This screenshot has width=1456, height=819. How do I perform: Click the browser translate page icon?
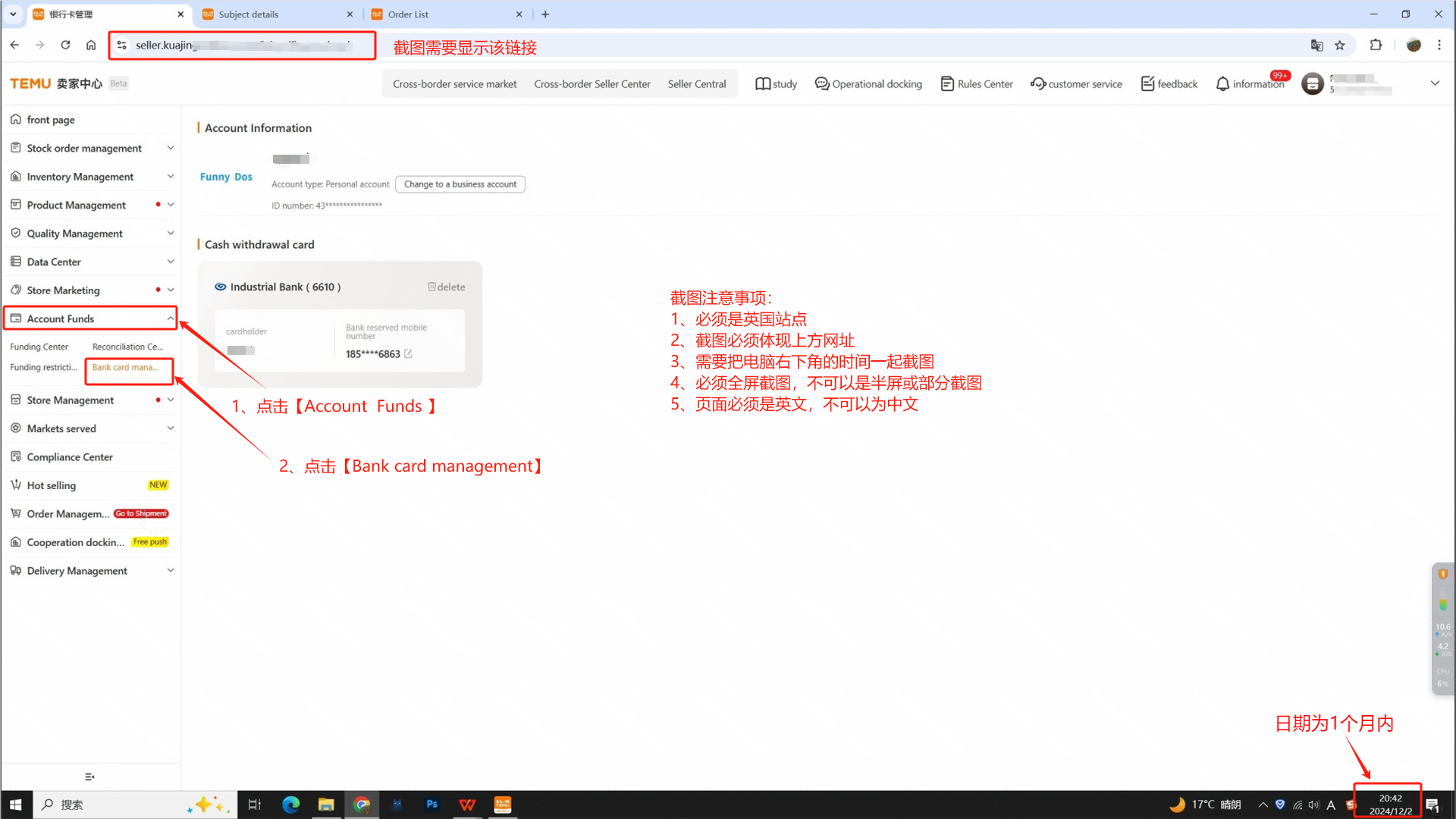pyautogui.click(x=1316, y=45)
